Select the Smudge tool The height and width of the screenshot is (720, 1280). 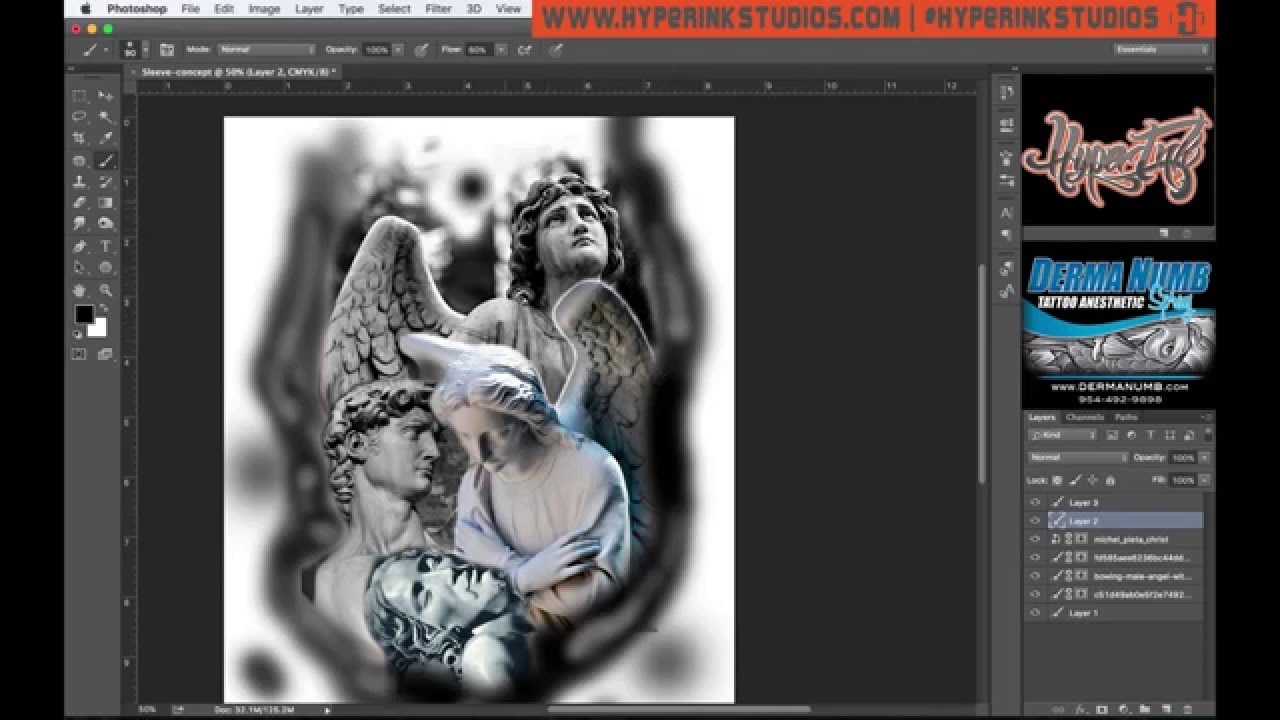pyautogui.click(x=79, y=224)
